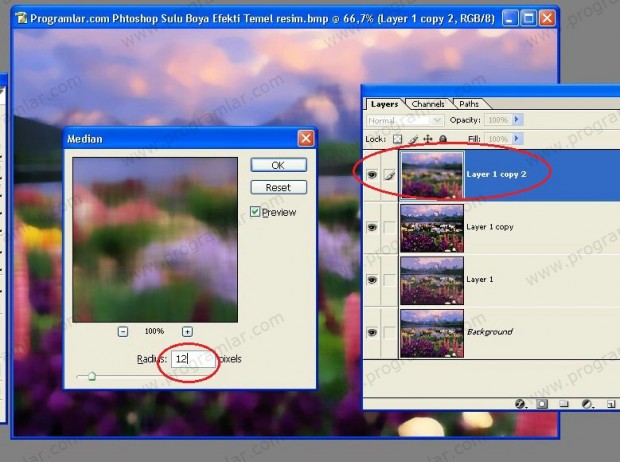
Task: Hide the Layer 1 copy 2 layer
Action: [372, 174]
